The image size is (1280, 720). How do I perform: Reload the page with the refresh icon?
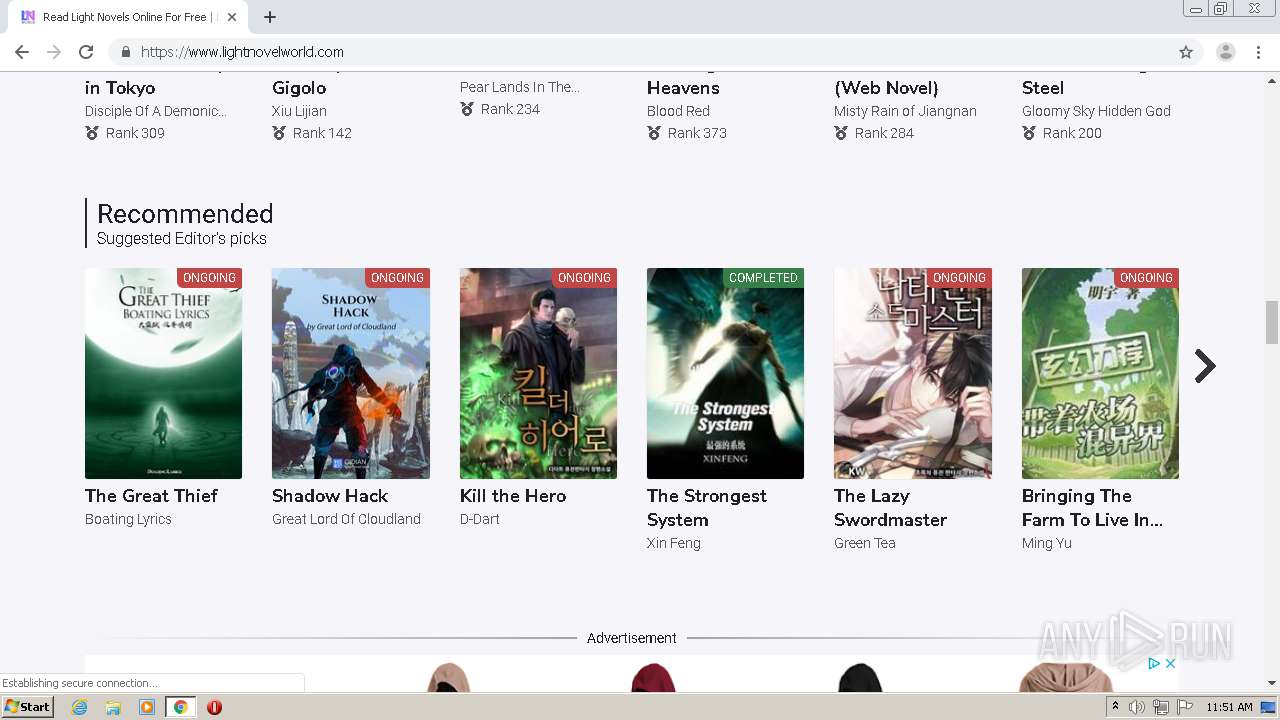(86, 52)
